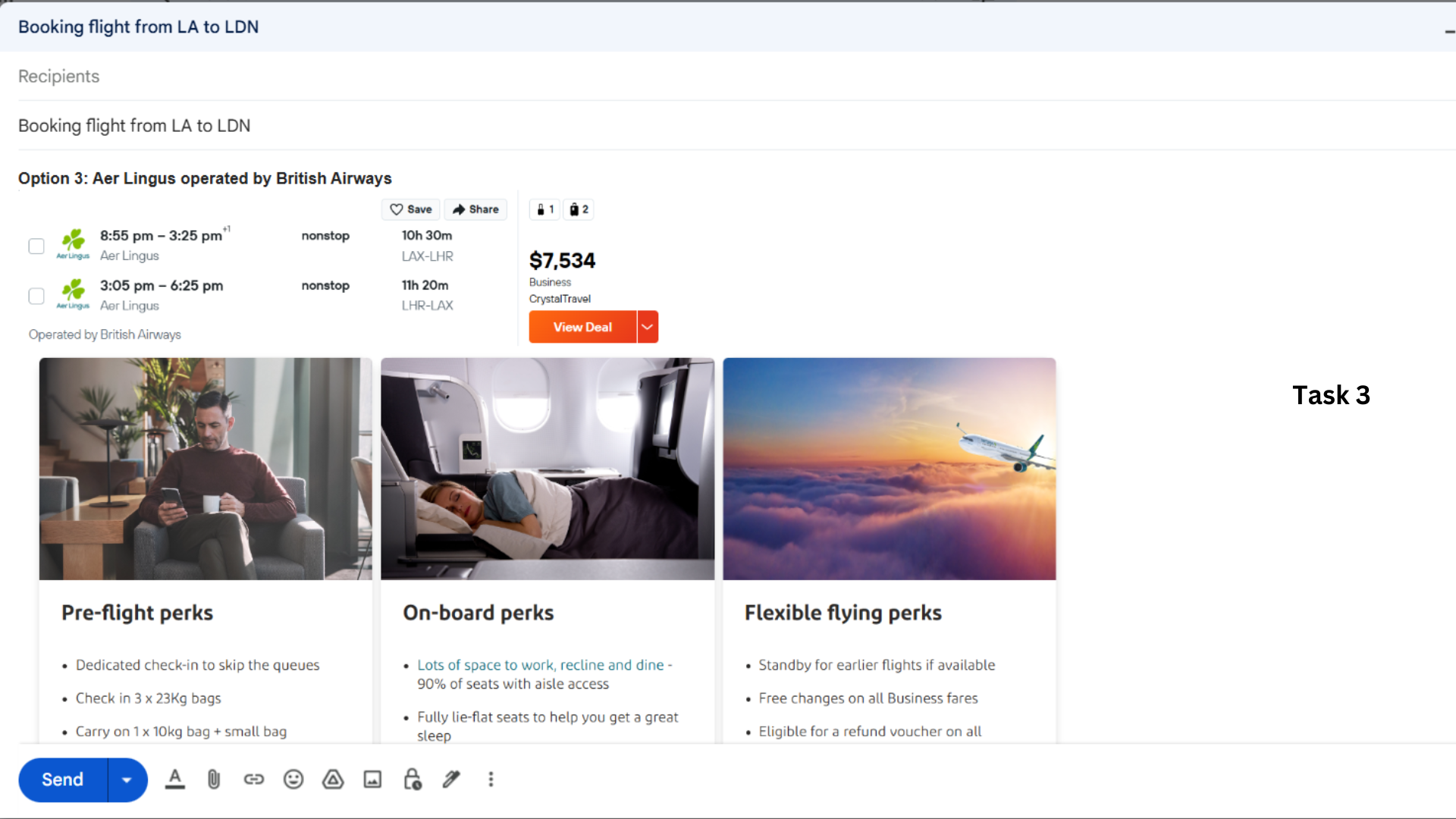Click the Share flight button

pyautogui.click(x=475, y=209)
